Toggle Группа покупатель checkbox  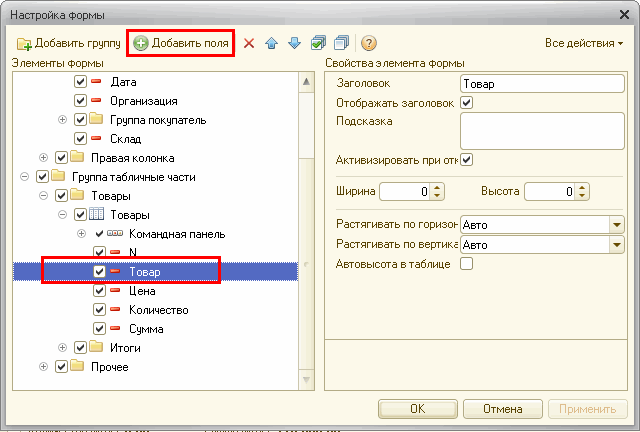(80, 120)
